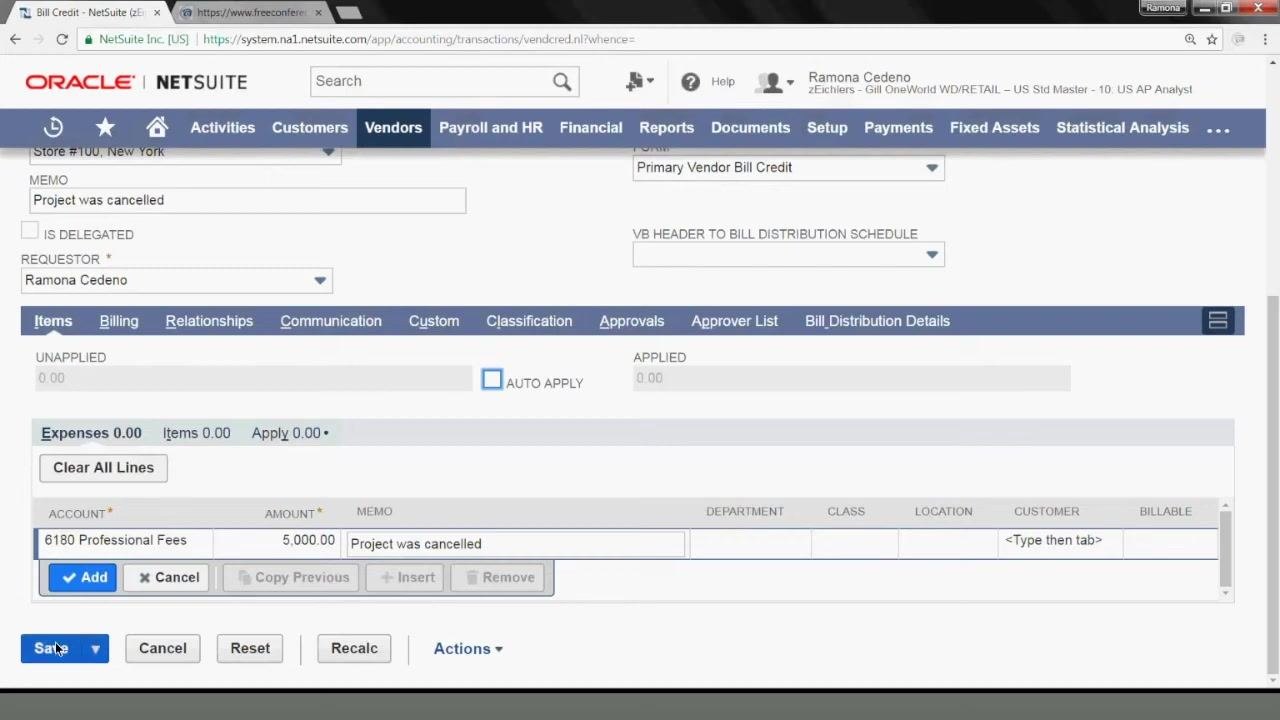Open browser zoom magnifier icon
This screenshot has width=1280, height=720.
pos(1190,39)
